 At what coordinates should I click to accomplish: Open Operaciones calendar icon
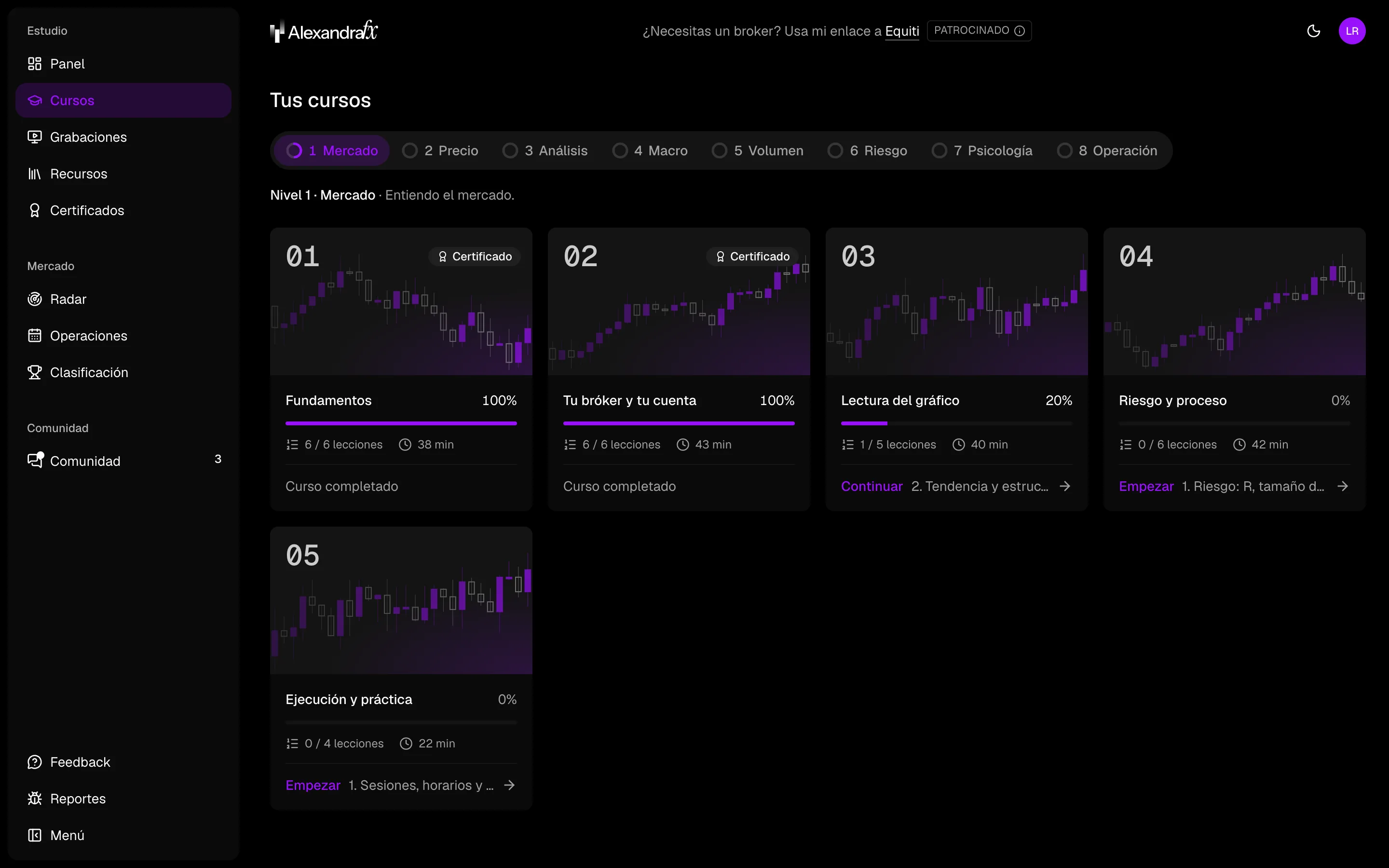[34, 336]
